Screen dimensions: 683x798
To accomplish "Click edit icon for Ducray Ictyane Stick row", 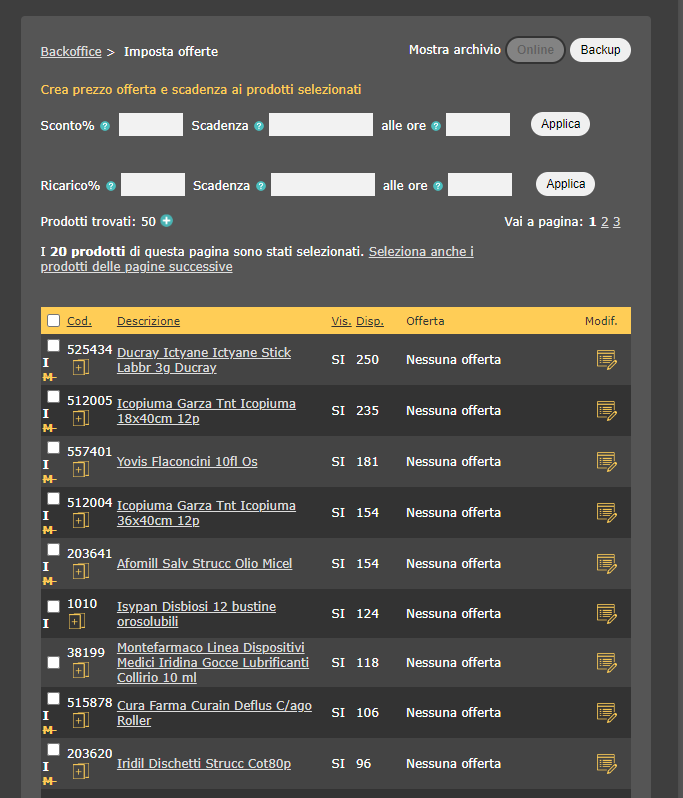I will (x=606, y=359).
